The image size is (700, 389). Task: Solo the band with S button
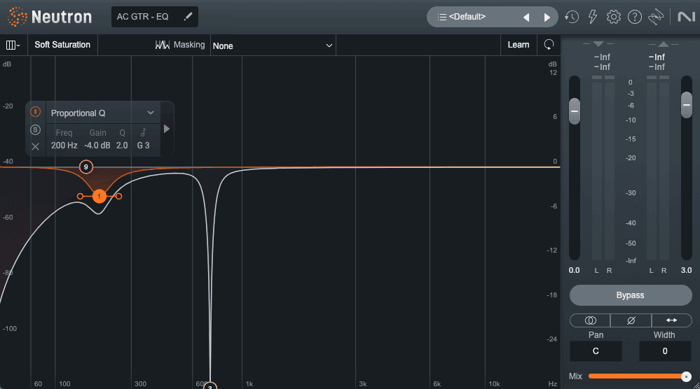(35, 130)
